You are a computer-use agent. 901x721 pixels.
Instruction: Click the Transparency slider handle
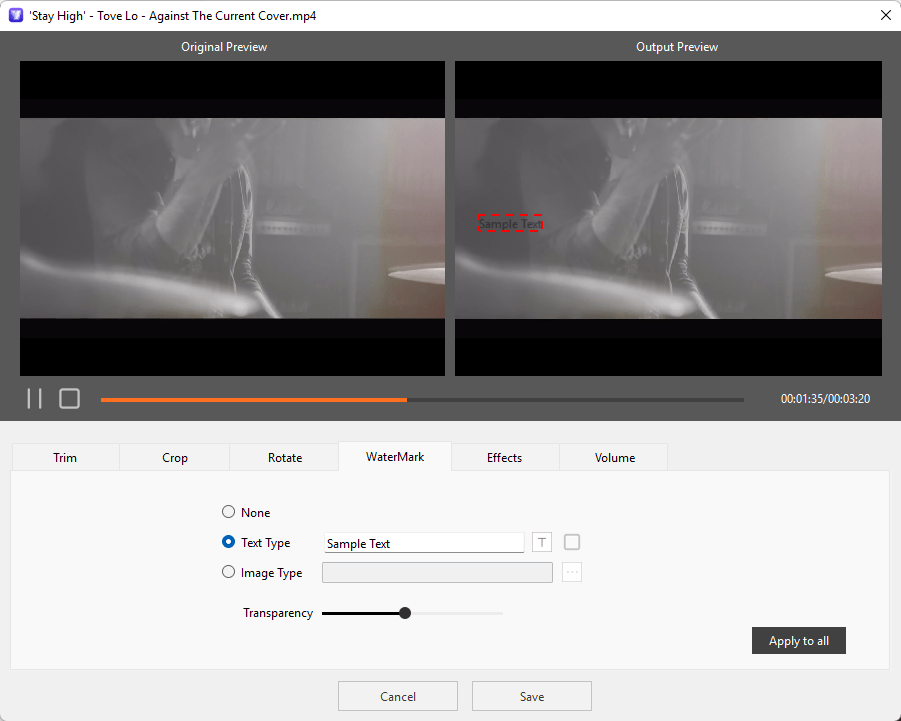coord(405,613)
